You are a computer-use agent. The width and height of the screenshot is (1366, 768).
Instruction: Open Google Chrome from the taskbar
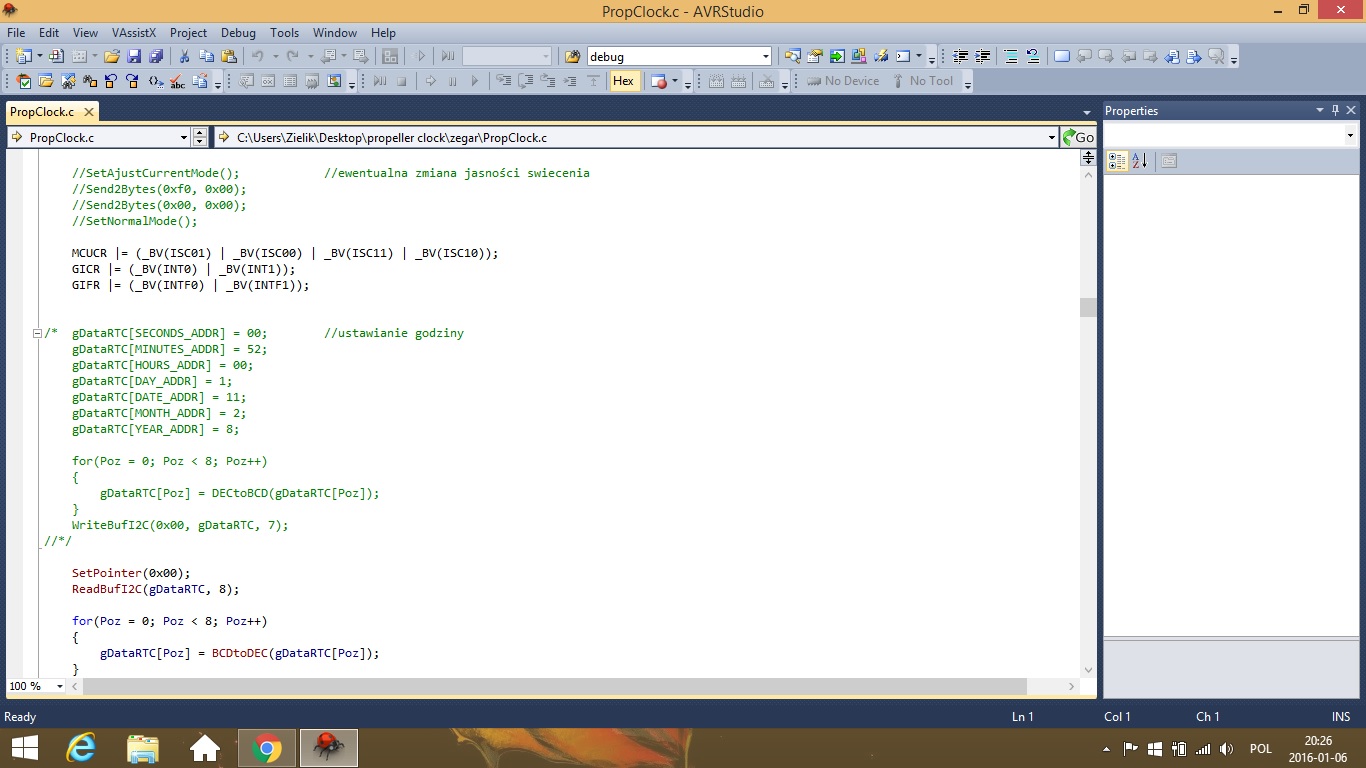pyautogui.click(x=267, y=748)
